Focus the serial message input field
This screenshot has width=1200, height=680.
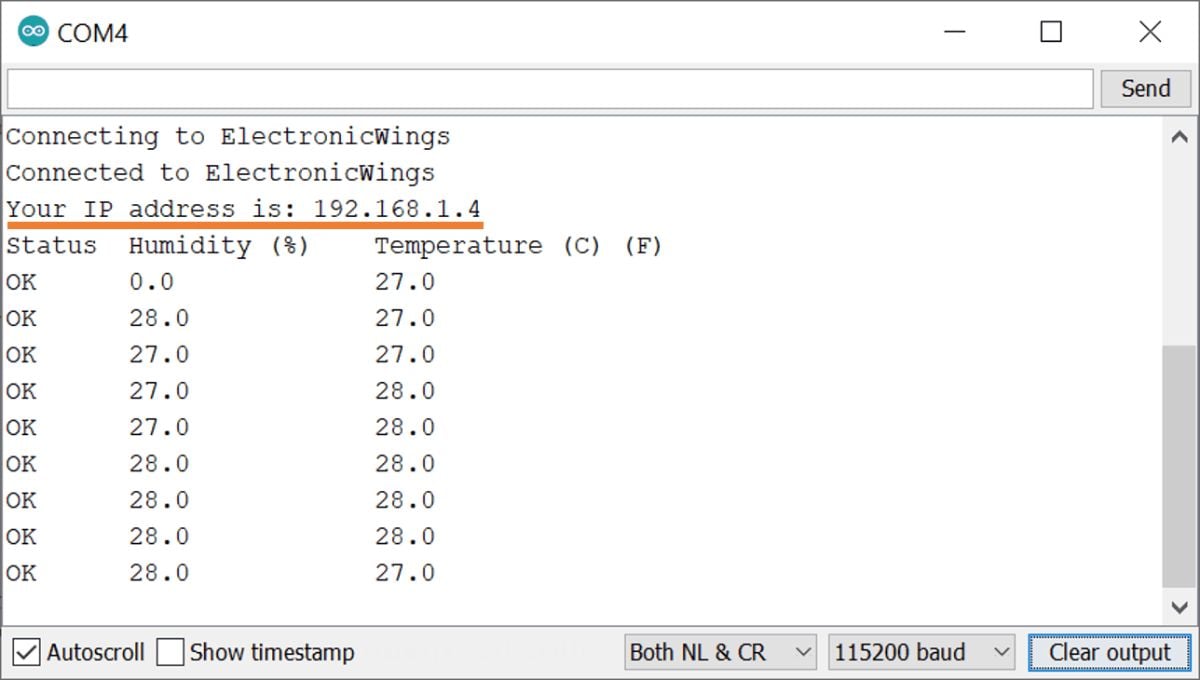point(549,89)
